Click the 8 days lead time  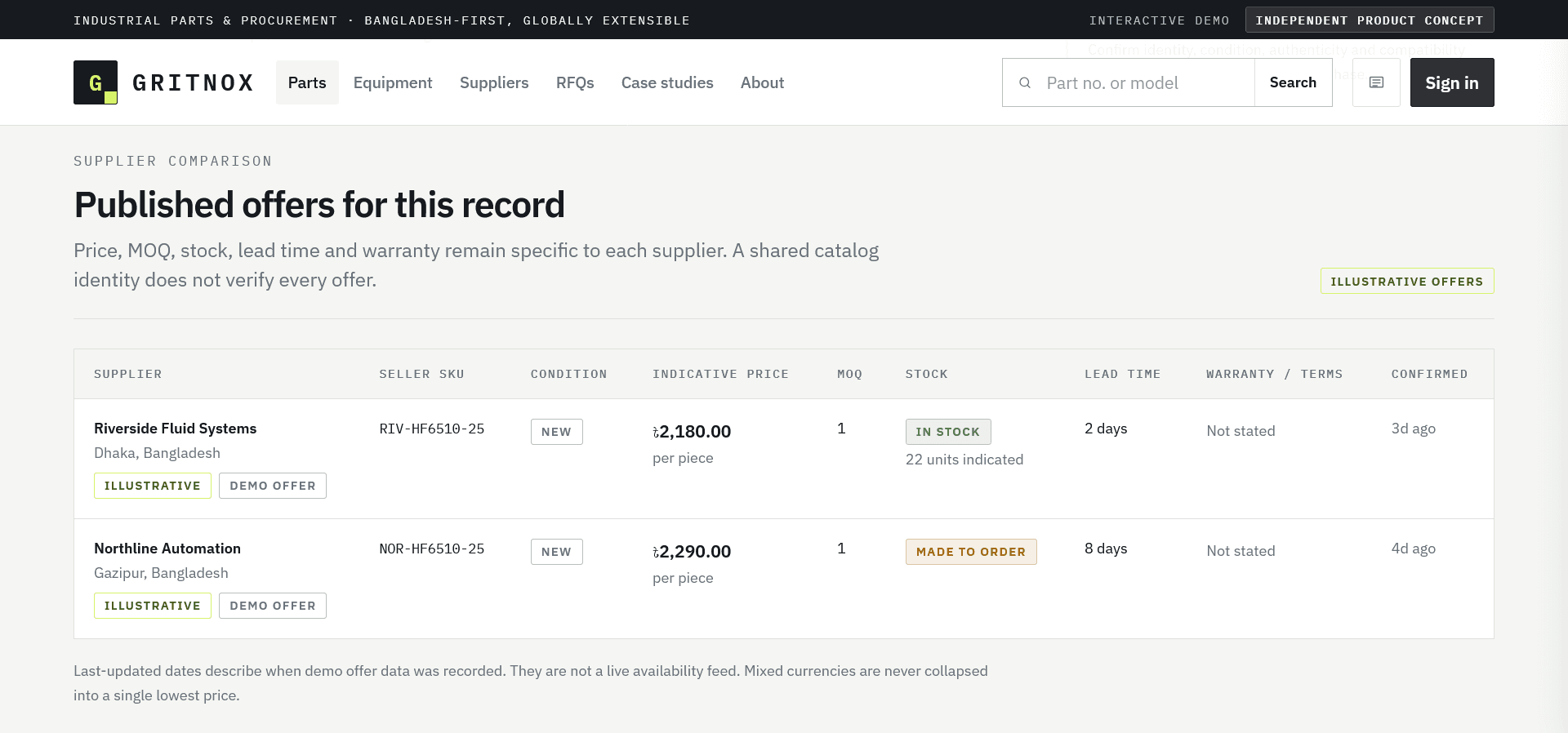pyautogui.click(x=1106, y=549)
